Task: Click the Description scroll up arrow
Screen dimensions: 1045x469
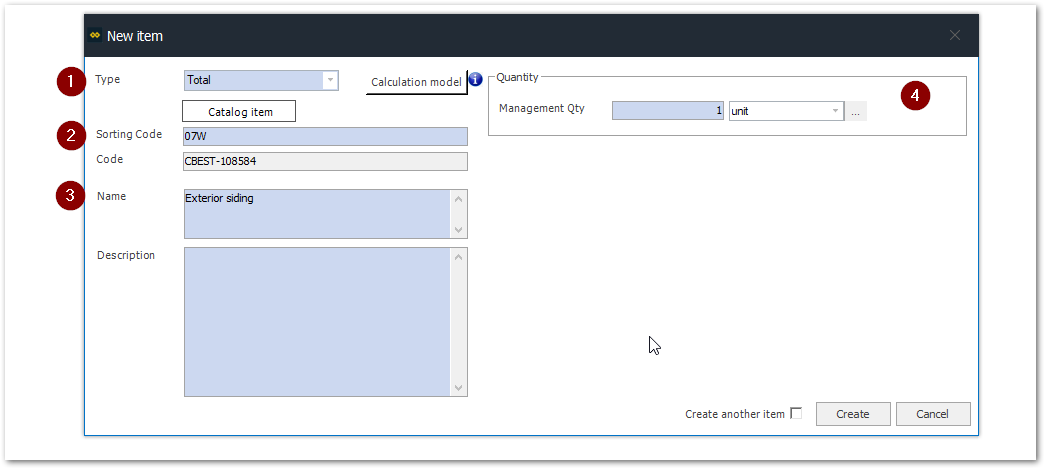Action: pos(459,257)
